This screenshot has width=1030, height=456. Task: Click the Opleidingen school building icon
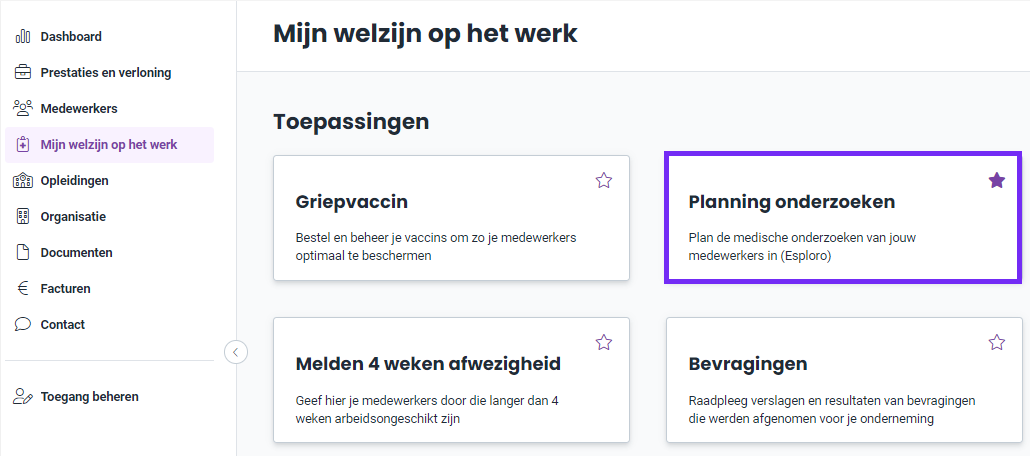point(23,180)
